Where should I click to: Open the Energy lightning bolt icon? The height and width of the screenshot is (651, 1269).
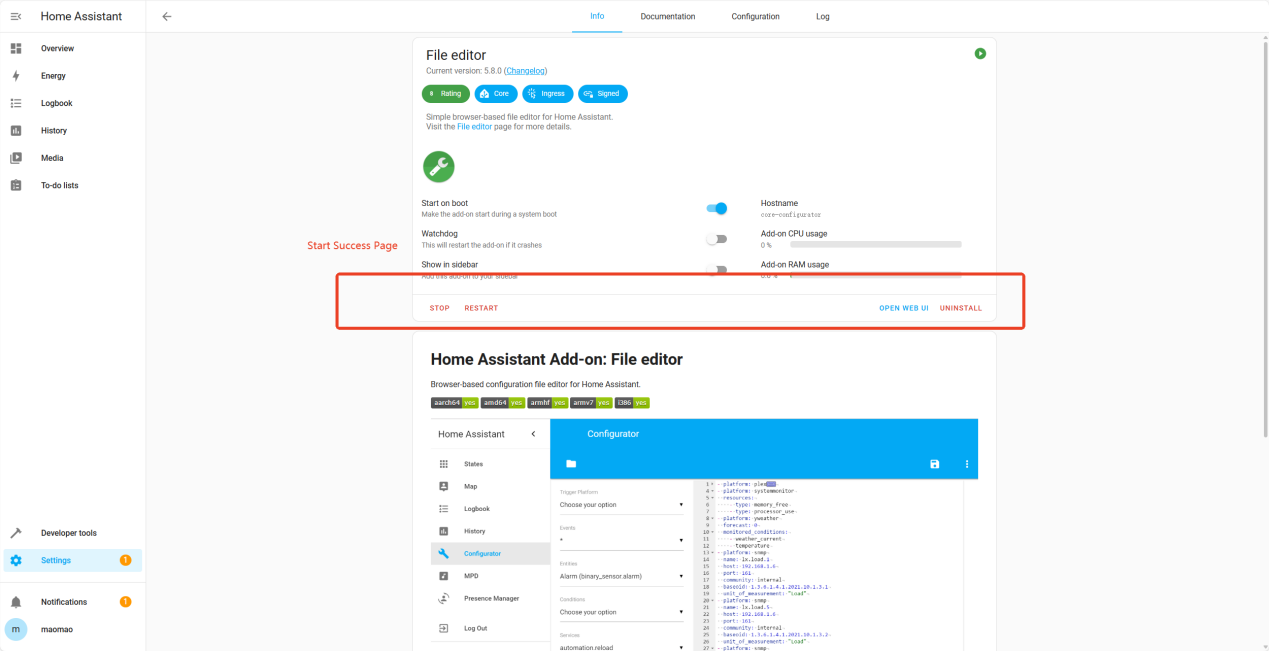pyautogui.click(x=16, y=76)
